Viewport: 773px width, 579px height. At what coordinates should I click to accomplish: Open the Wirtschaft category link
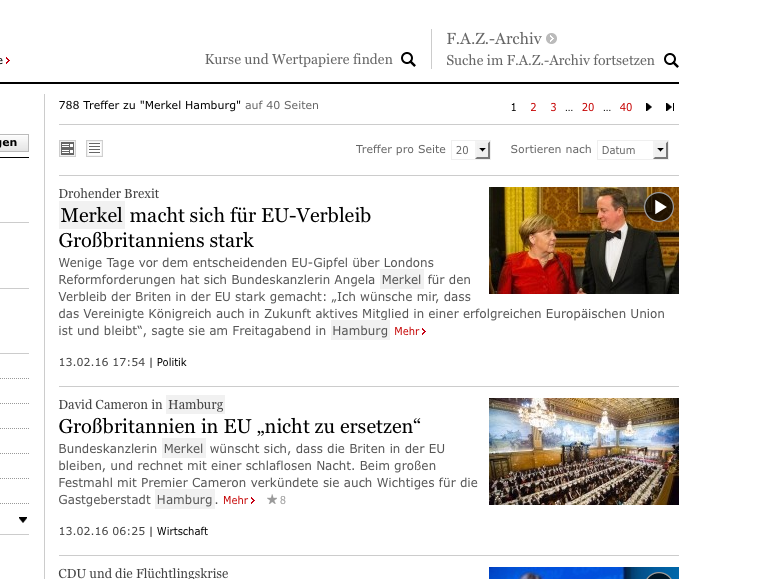[x=182, y=531]
